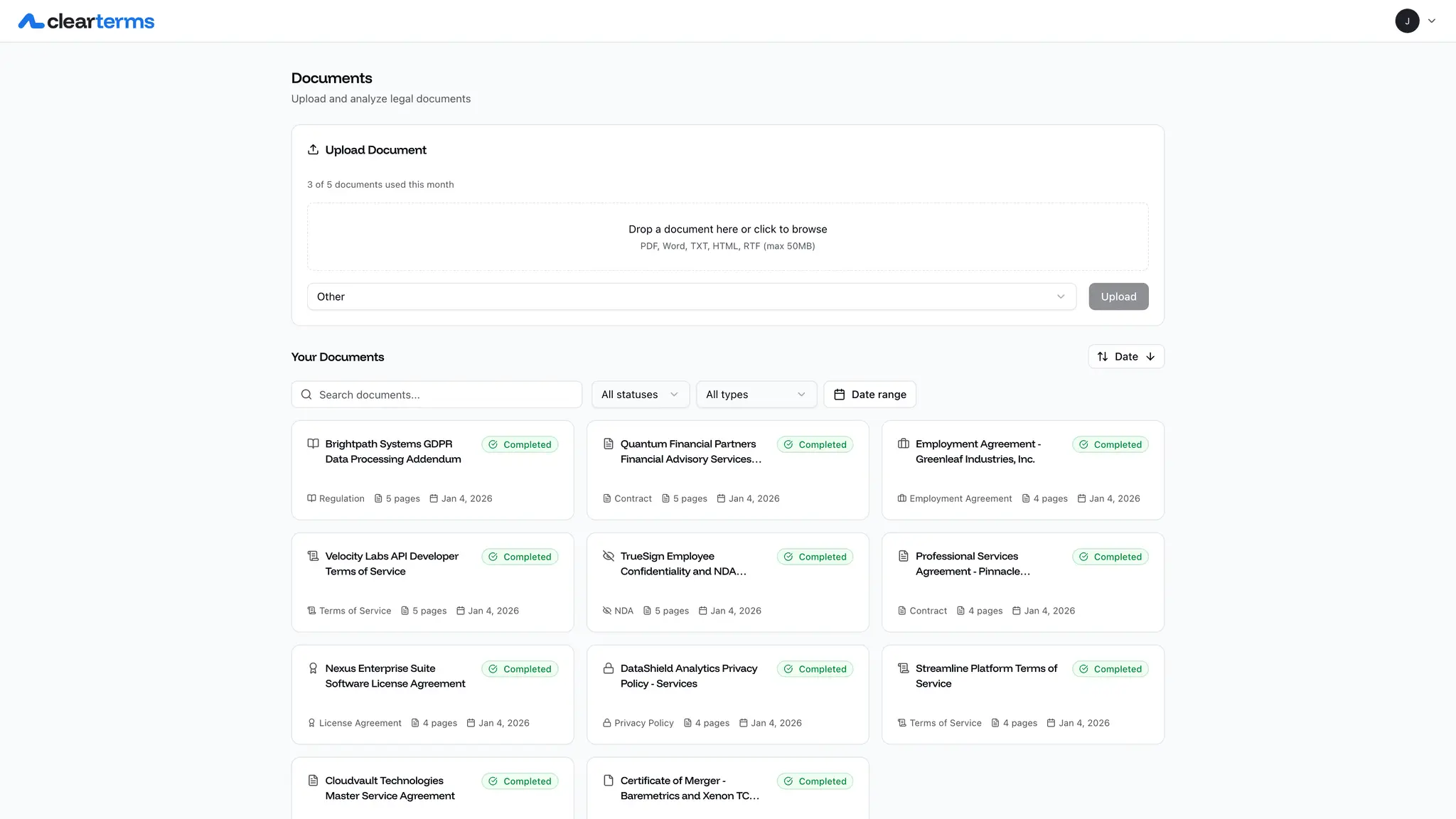This screenshot has width=1456, height=819.
Task: Click Completed badge on TrueSign card
Action: pos(815,557)
